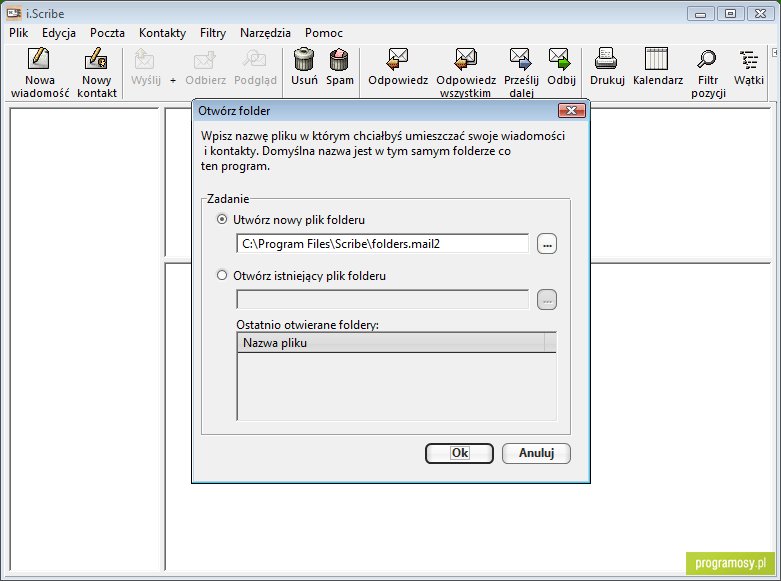The height and width of the screenshot is (581, 781).
Task: Click the Nazwa pliku column header
Action: (x=391, y=343)
